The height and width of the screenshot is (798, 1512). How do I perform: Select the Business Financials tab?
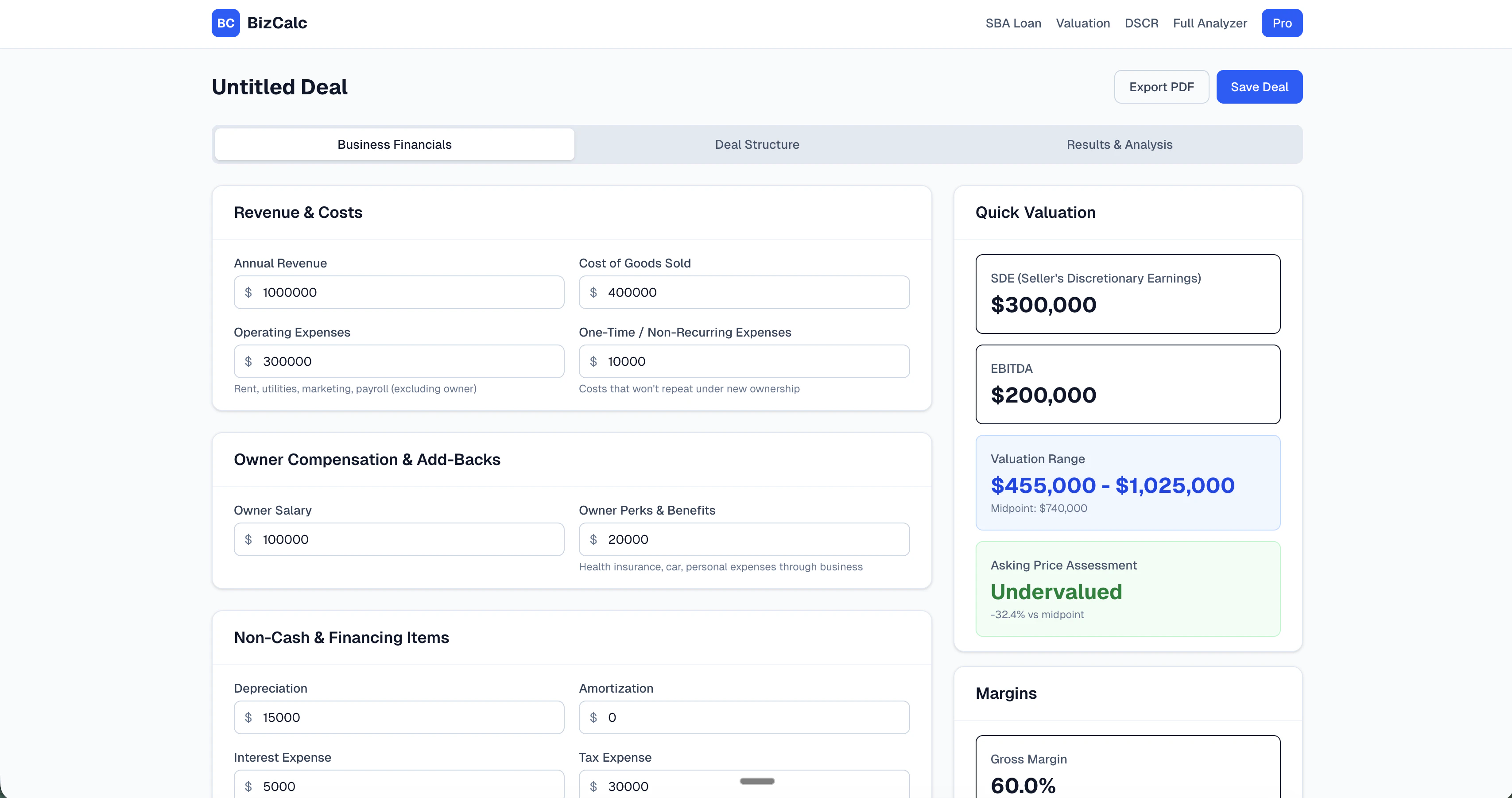(395, 144)
